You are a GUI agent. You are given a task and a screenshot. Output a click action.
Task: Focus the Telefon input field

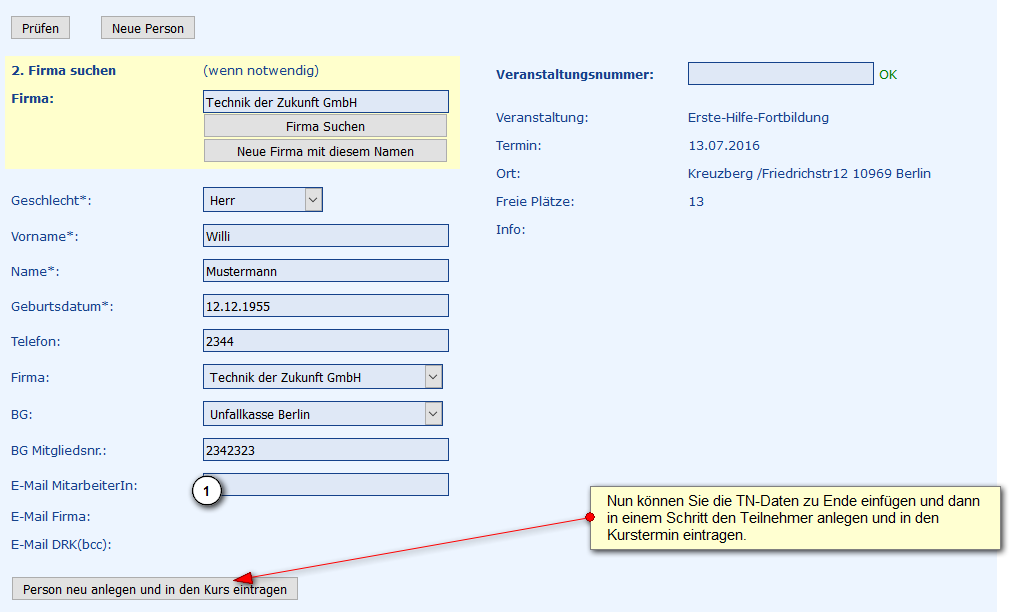point(325,341)
